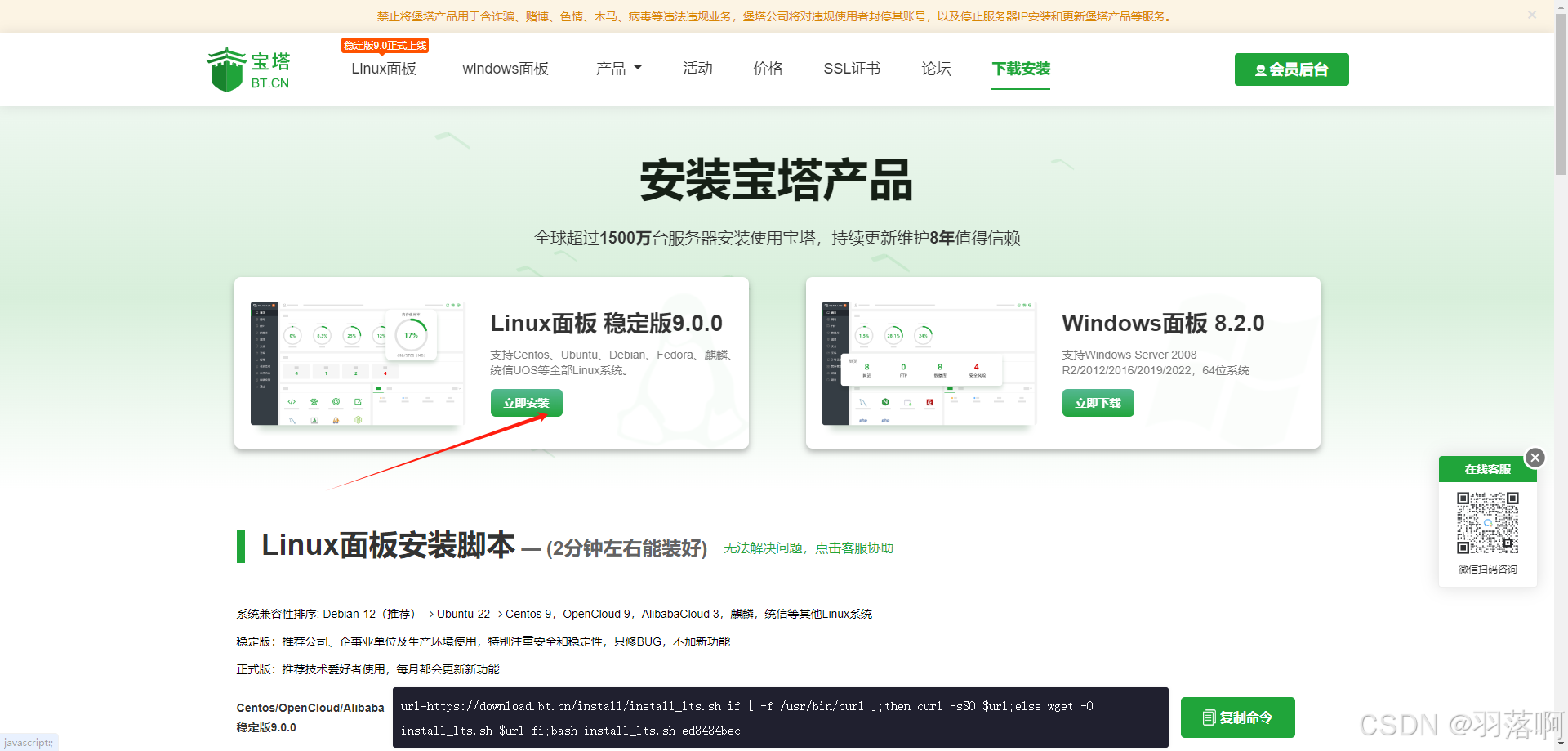Click the WeChat QR code image
This screenshot has height=751, width=1568.
[x=1487, y=523]
